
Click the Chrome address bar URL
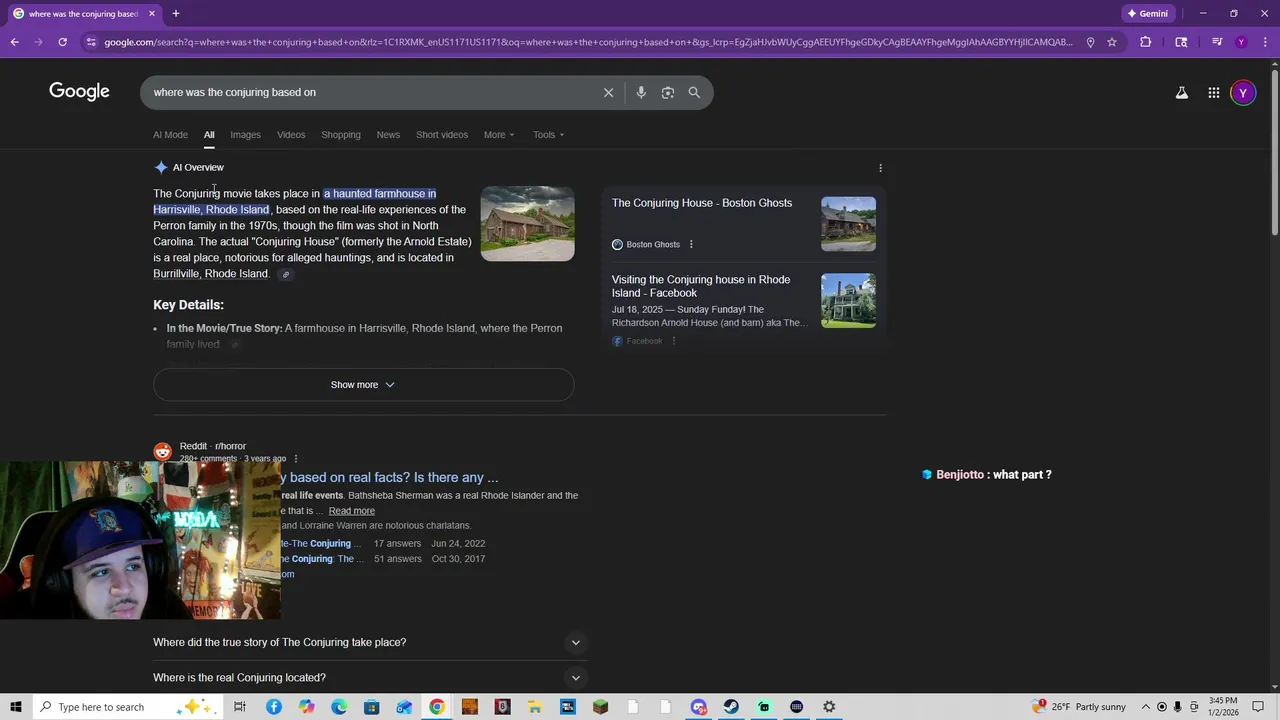[x=588, y=42]
